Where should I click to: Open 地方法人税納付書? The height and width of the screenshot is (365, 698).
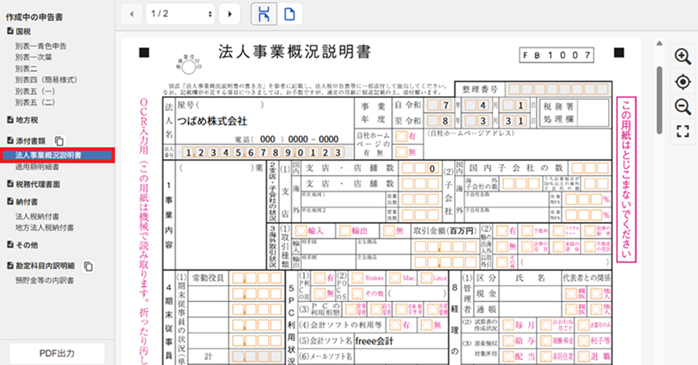45,228
